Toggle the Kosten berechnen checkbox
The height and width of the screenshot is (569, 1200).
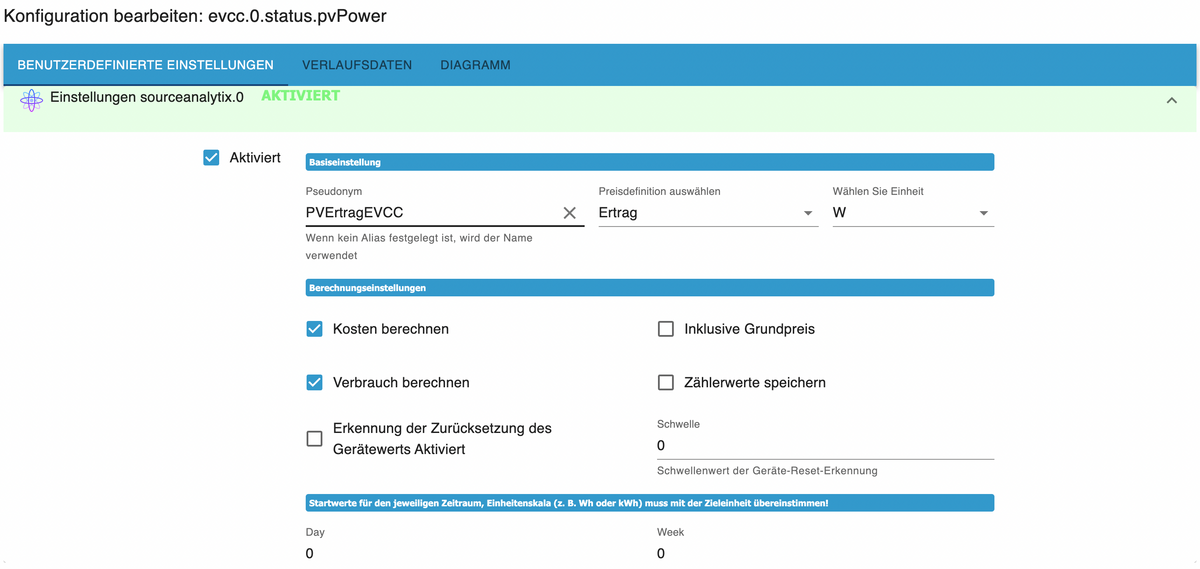[315, 329]
